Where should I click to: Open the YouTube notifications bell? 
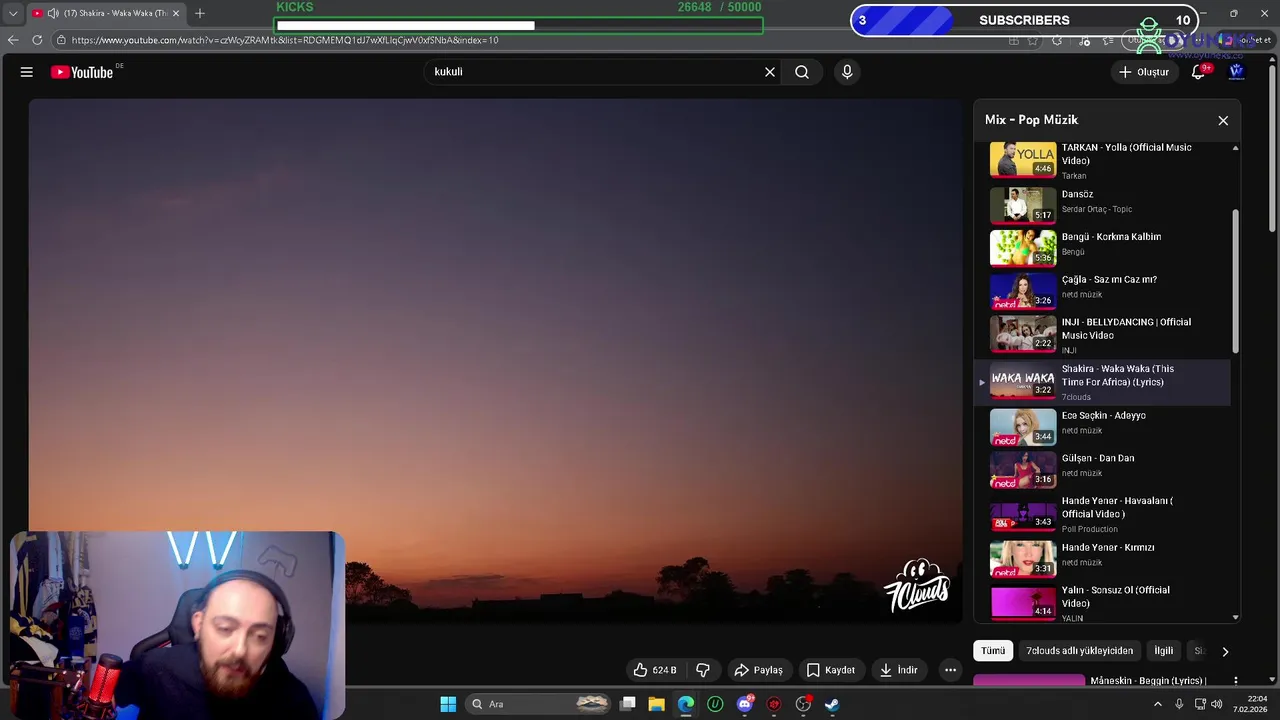coord(1198,72)
